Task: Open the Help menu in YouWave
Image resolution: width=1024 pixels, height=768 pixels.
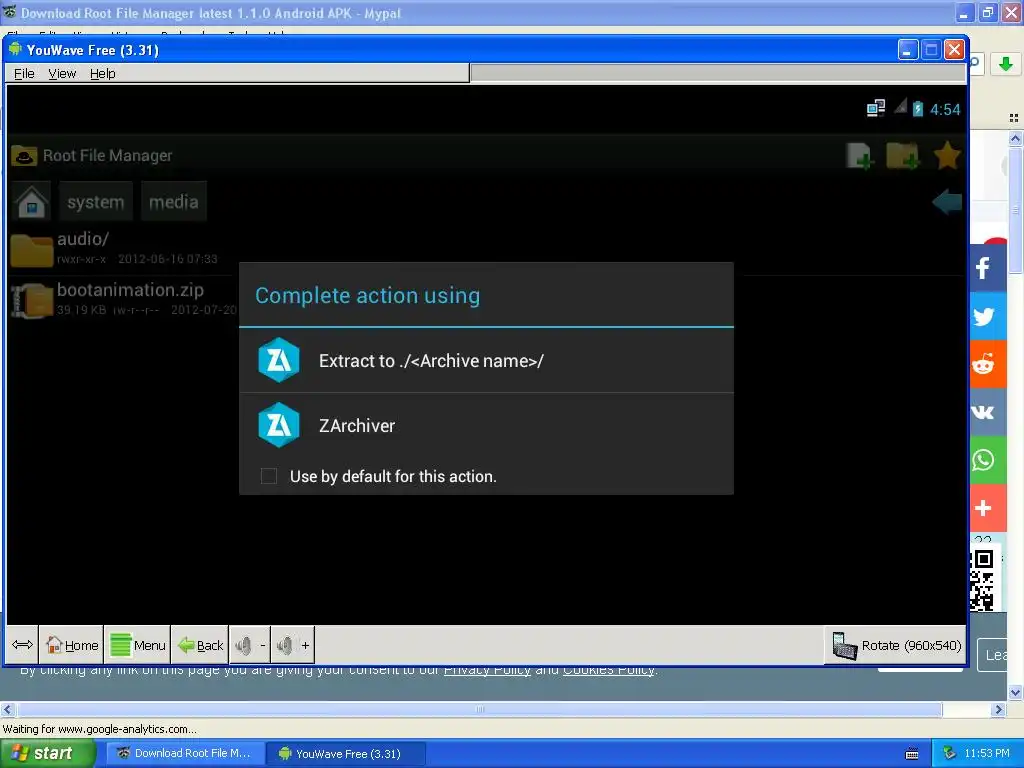Action: (103, 73)
